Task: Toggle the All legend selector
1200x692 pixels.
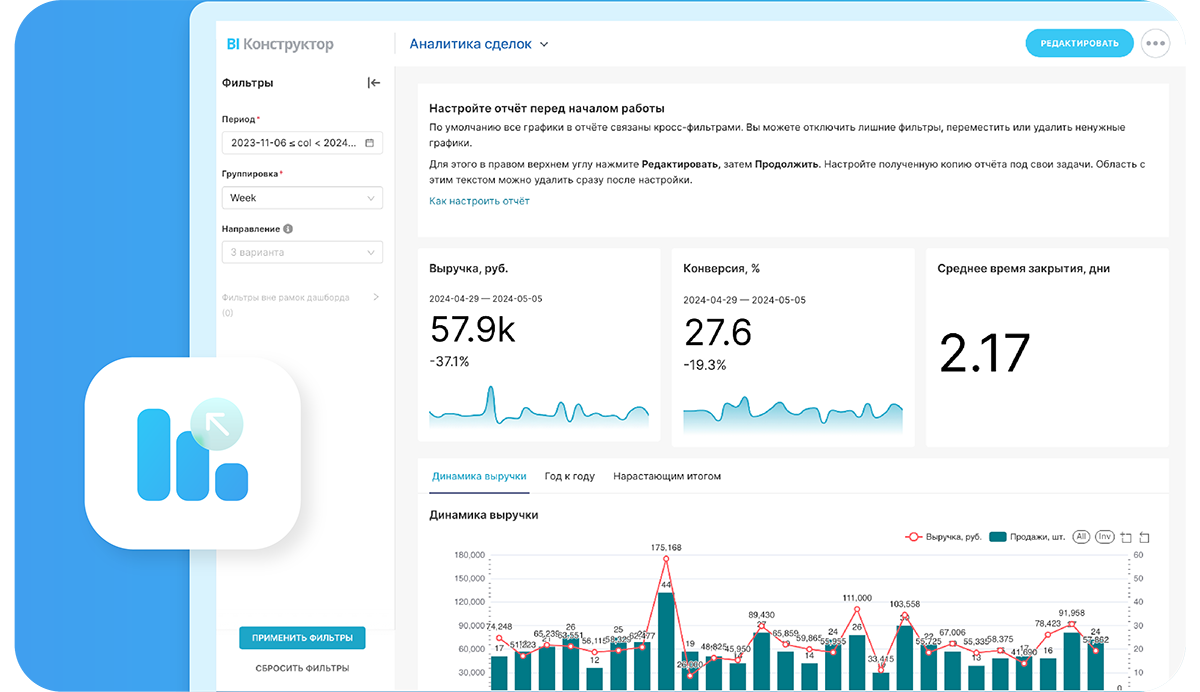Action: coord(1081,537)
